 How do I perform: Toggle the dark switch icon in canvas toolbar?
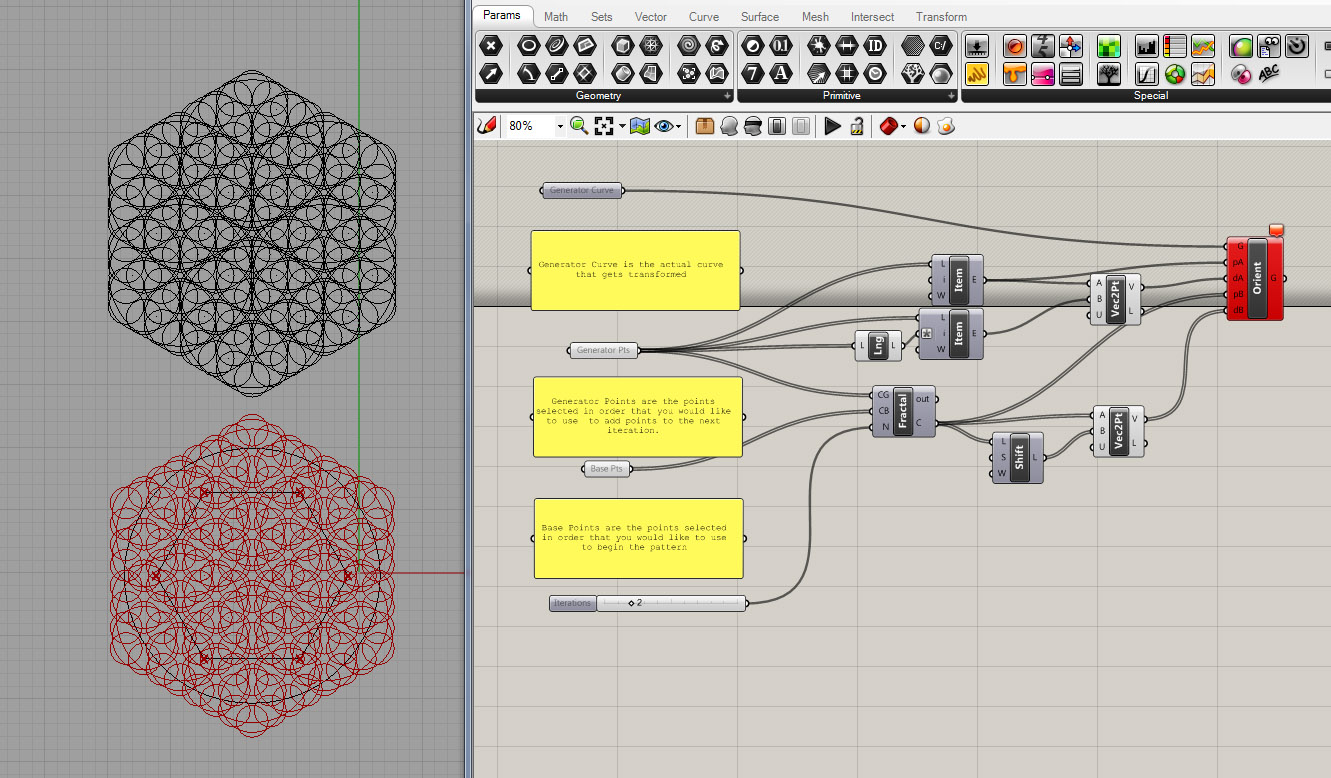point(777,126)
